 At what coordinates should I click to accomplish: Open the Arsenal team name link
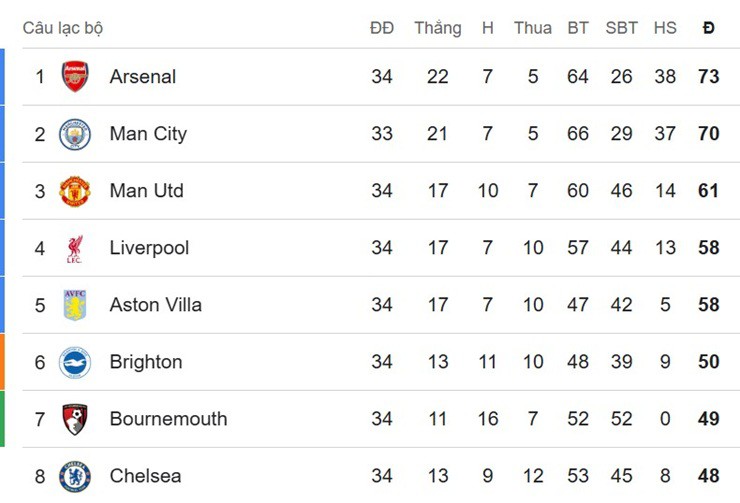click(x=143, y=77)
